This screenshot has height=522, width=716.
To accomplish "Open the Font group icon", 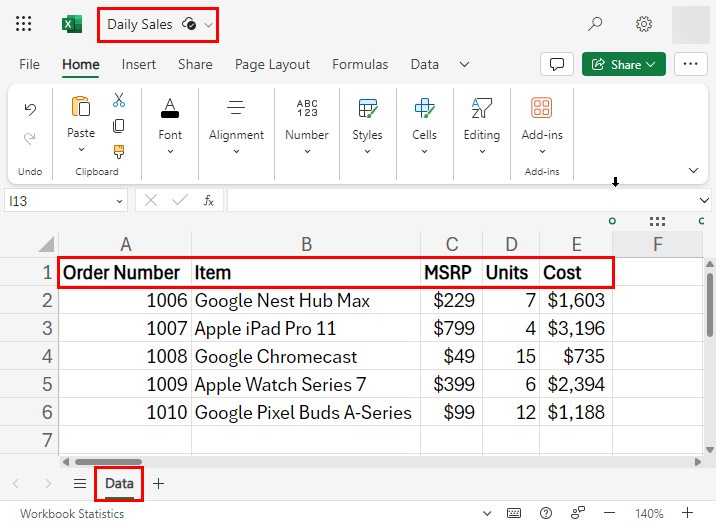I will click(x=170, y=108).
